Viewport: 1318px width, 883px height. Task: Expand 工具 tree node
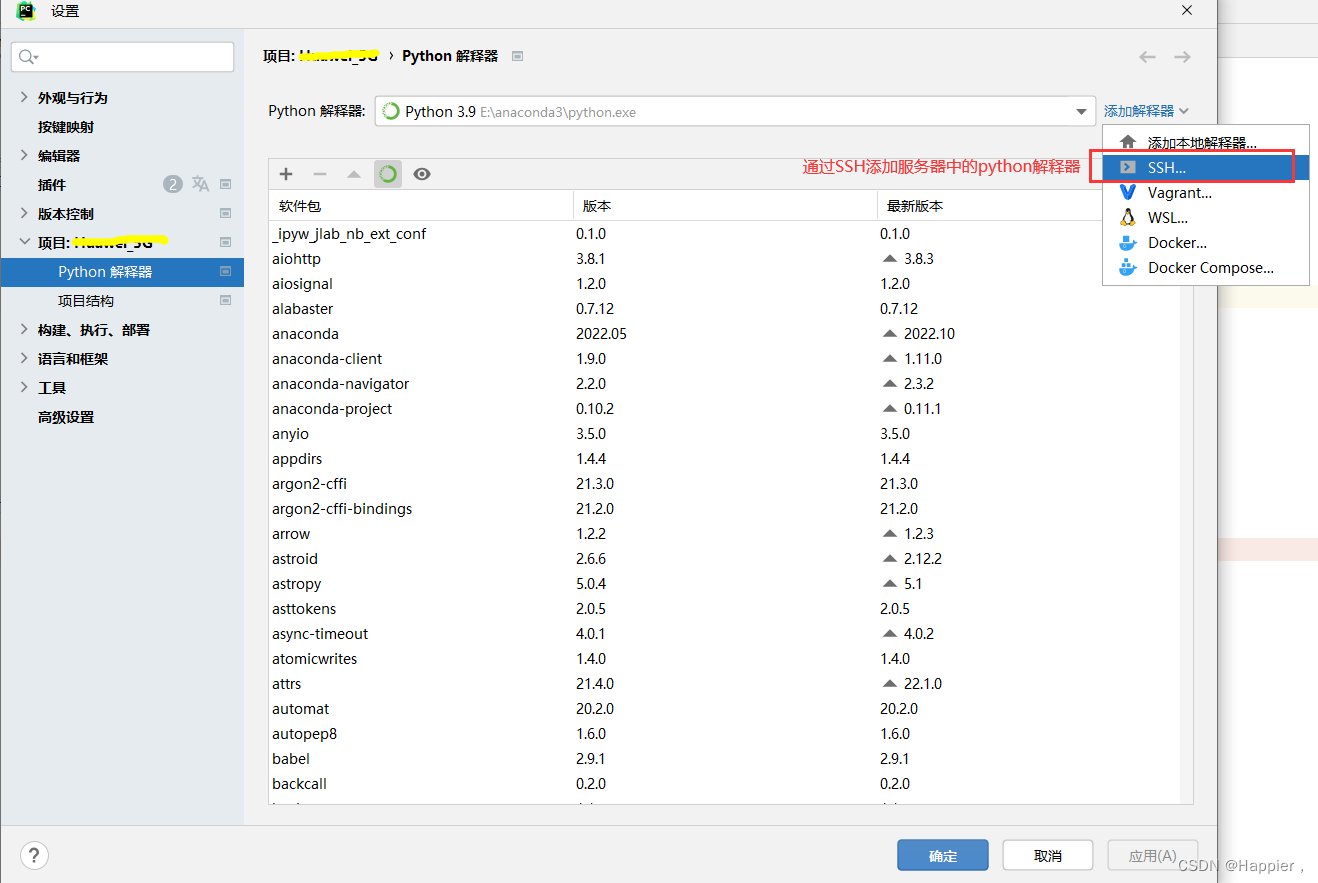pos(24,387)
